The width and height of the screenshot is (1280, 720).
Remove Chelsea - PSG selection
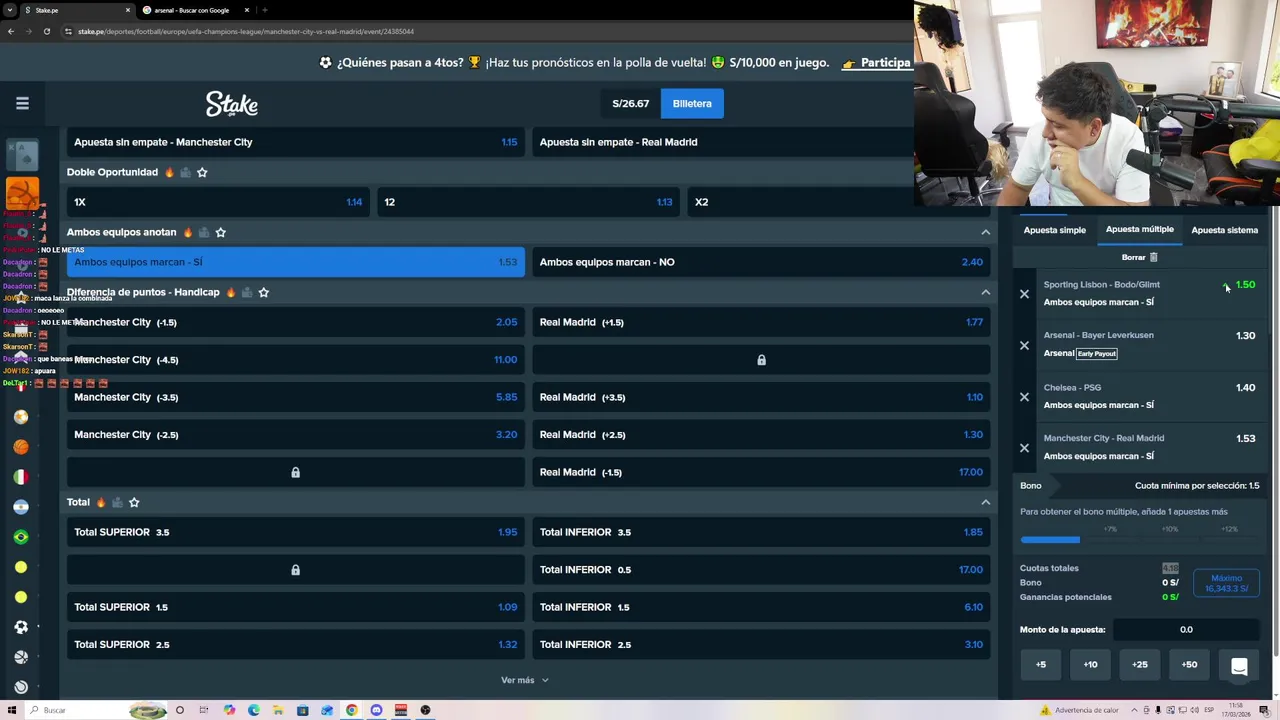[x=1024, y=397]
